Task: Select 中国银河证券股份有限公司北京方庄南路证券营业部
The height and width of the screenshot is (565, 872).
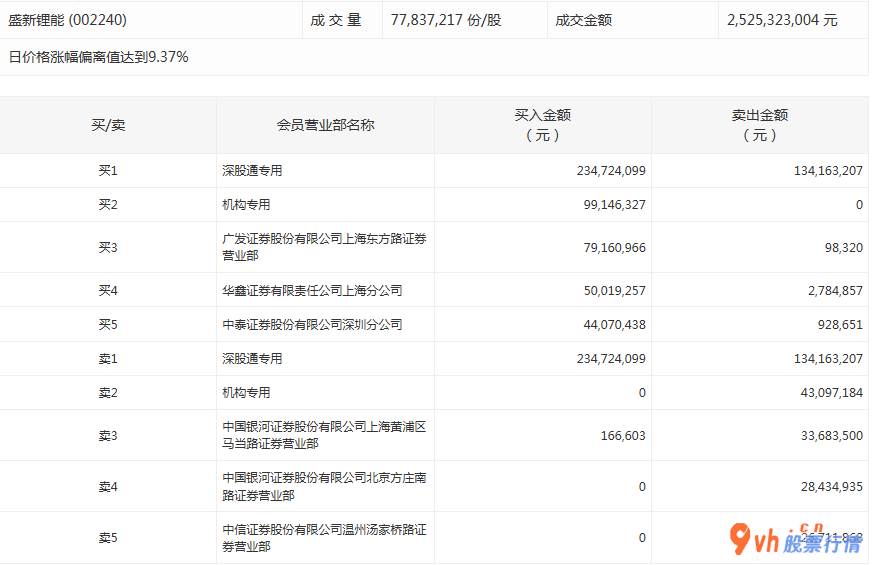Action: click(x=324, y=486)
